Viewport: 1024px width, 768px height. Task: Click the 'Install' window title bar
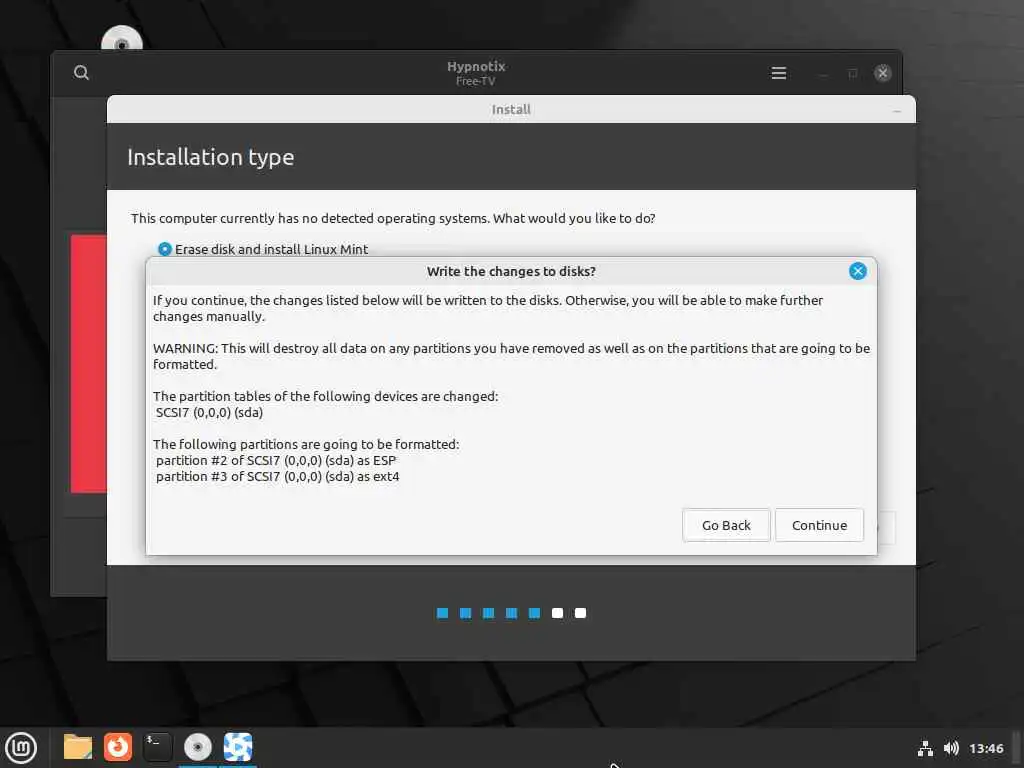point(511,109)
